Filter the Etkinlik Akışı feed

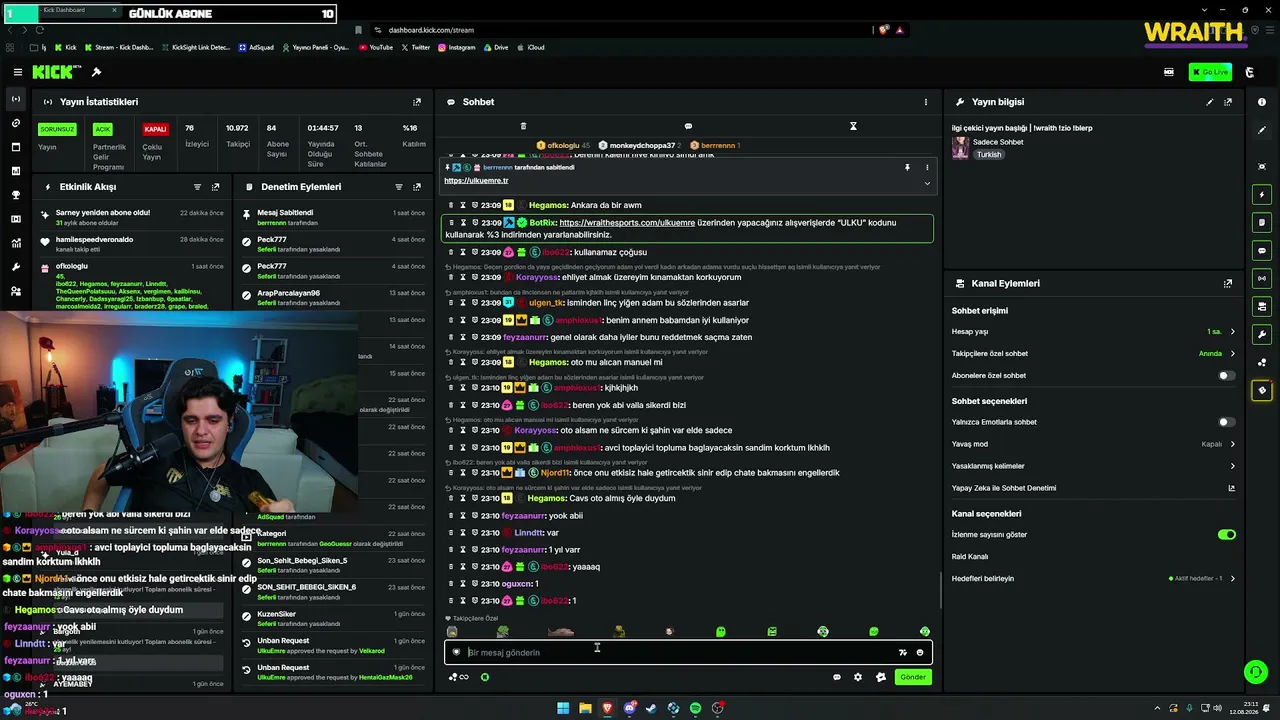[x=197, y=187]
